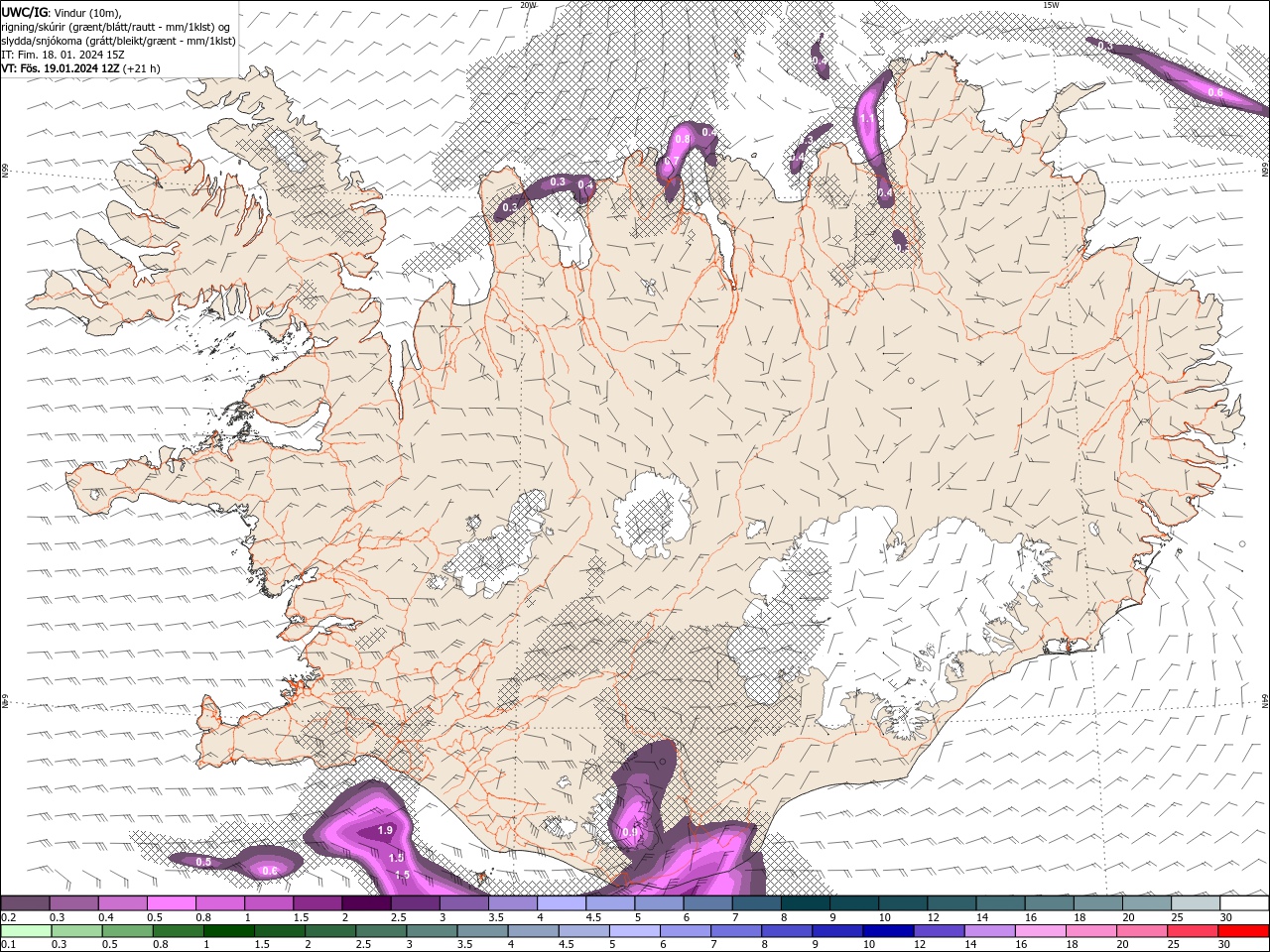Screen dimensions: 1270x952
Task: Pick the upper legend swatch starting at 0.8
Action: tap(220, 903)
